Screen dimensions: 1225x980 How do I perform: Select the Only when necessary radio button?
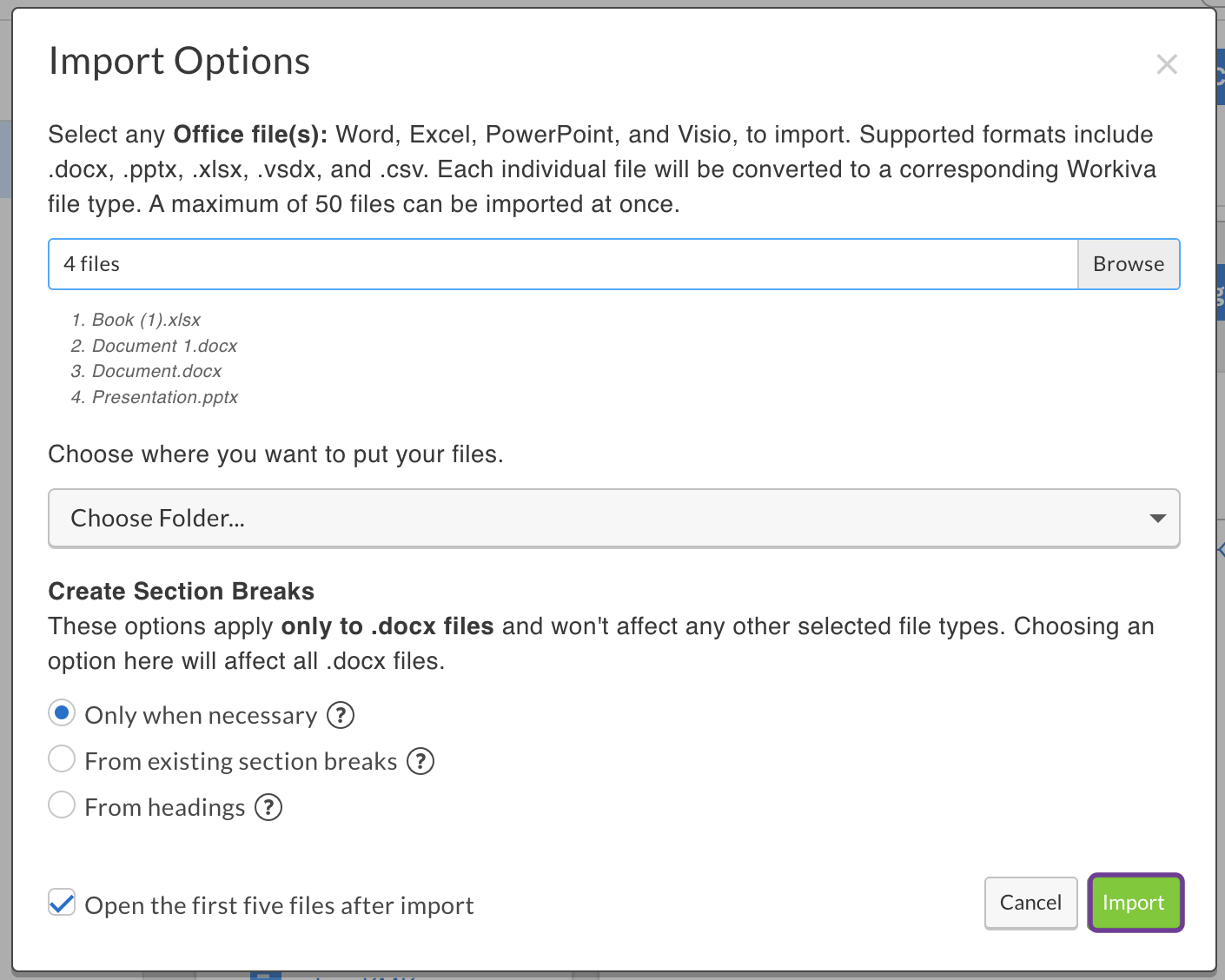[62, 713]
